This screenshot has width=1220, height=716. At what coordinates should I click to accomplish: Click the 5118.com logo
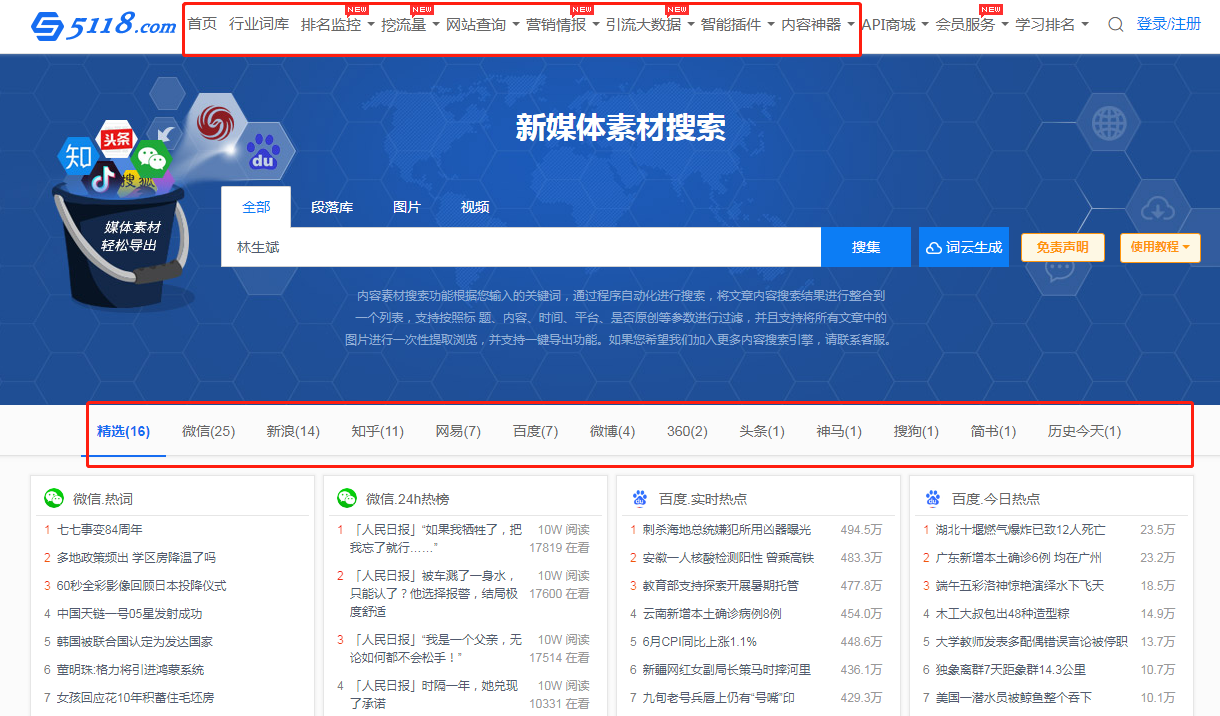coord(103,26)
